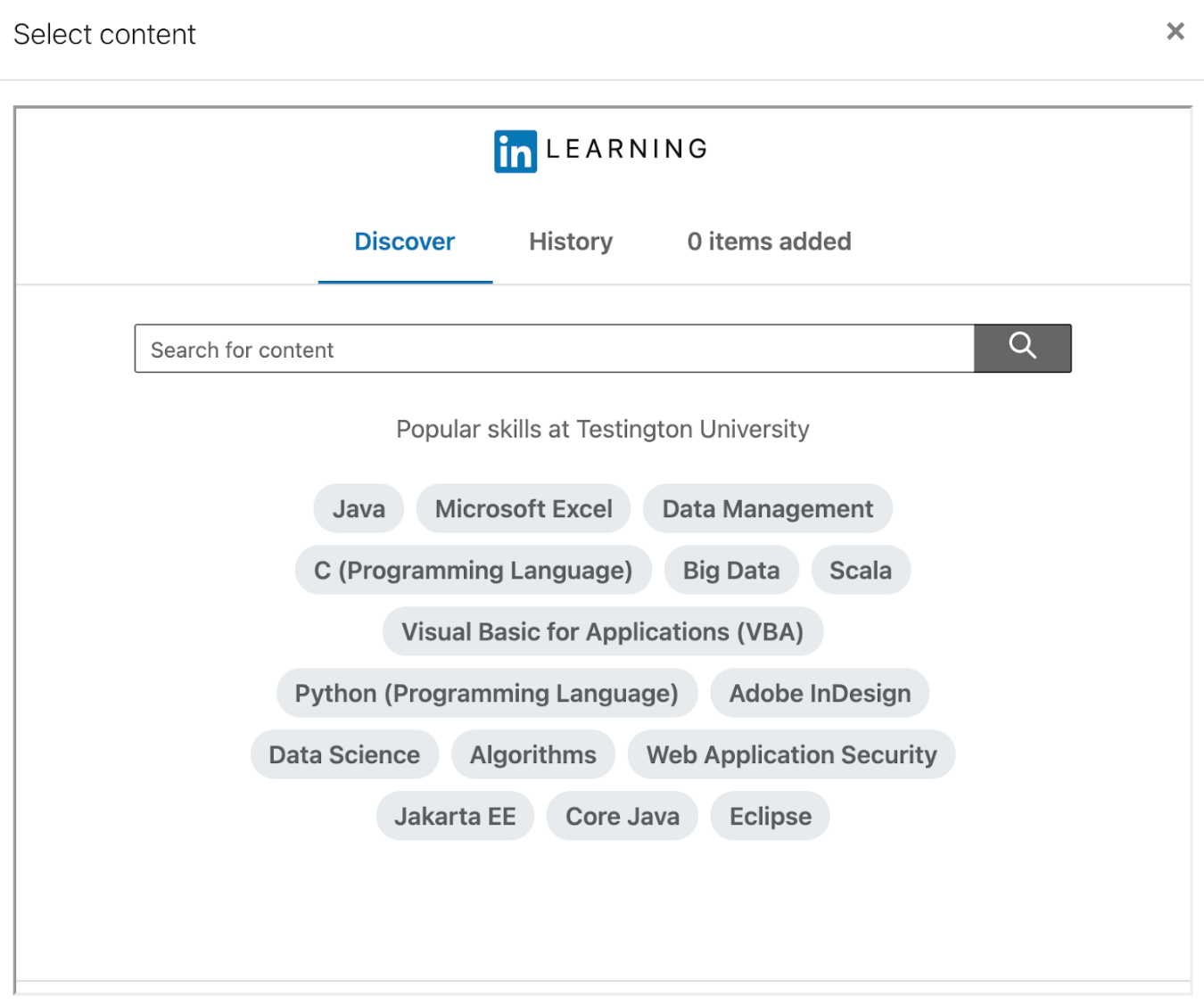Screen dimensions: 1204x1004
Task: Select C (Programming Language) skill
Action: point(473,570)
